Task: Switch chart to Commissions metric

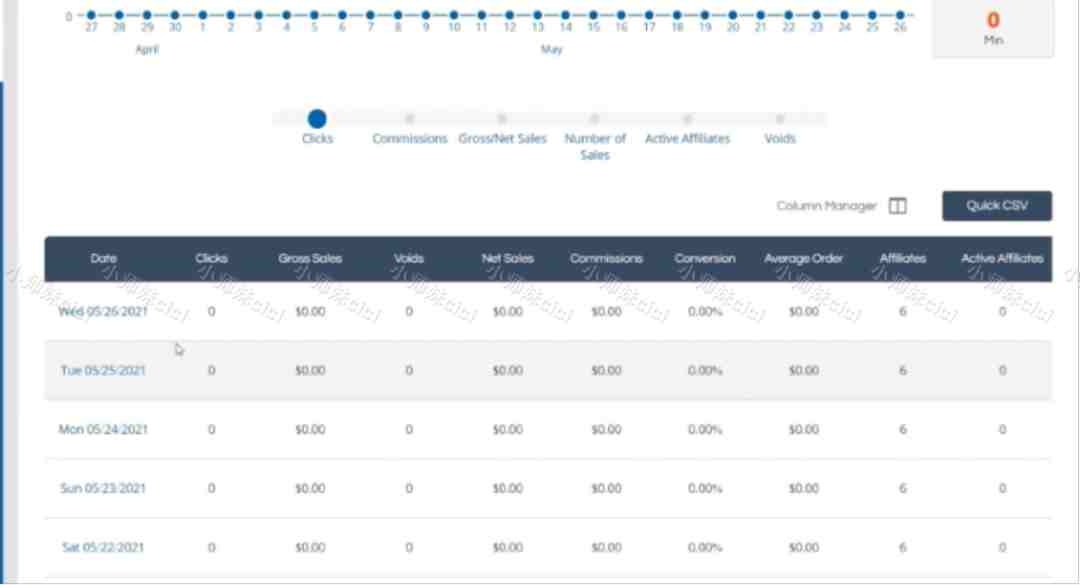Action: point(410,119)
